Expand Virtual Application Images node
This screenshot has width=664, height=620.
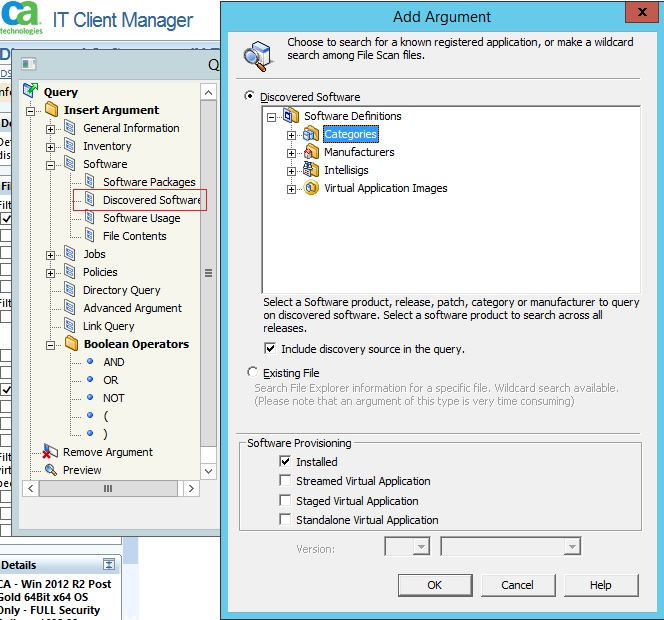tap(291, 189)
